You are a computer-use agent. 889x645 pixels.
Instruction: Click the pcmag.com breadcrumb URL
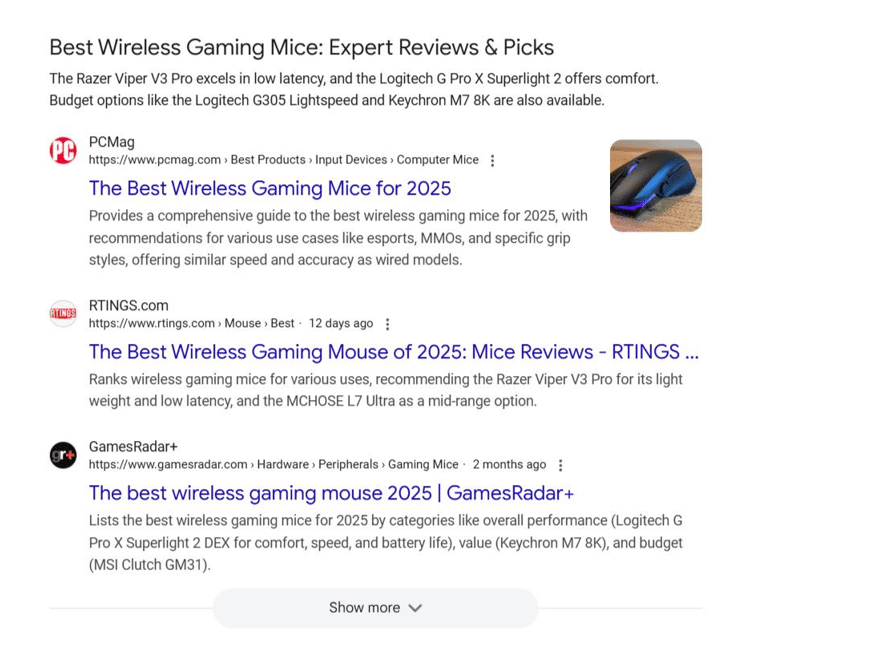(x=155, y=160)
